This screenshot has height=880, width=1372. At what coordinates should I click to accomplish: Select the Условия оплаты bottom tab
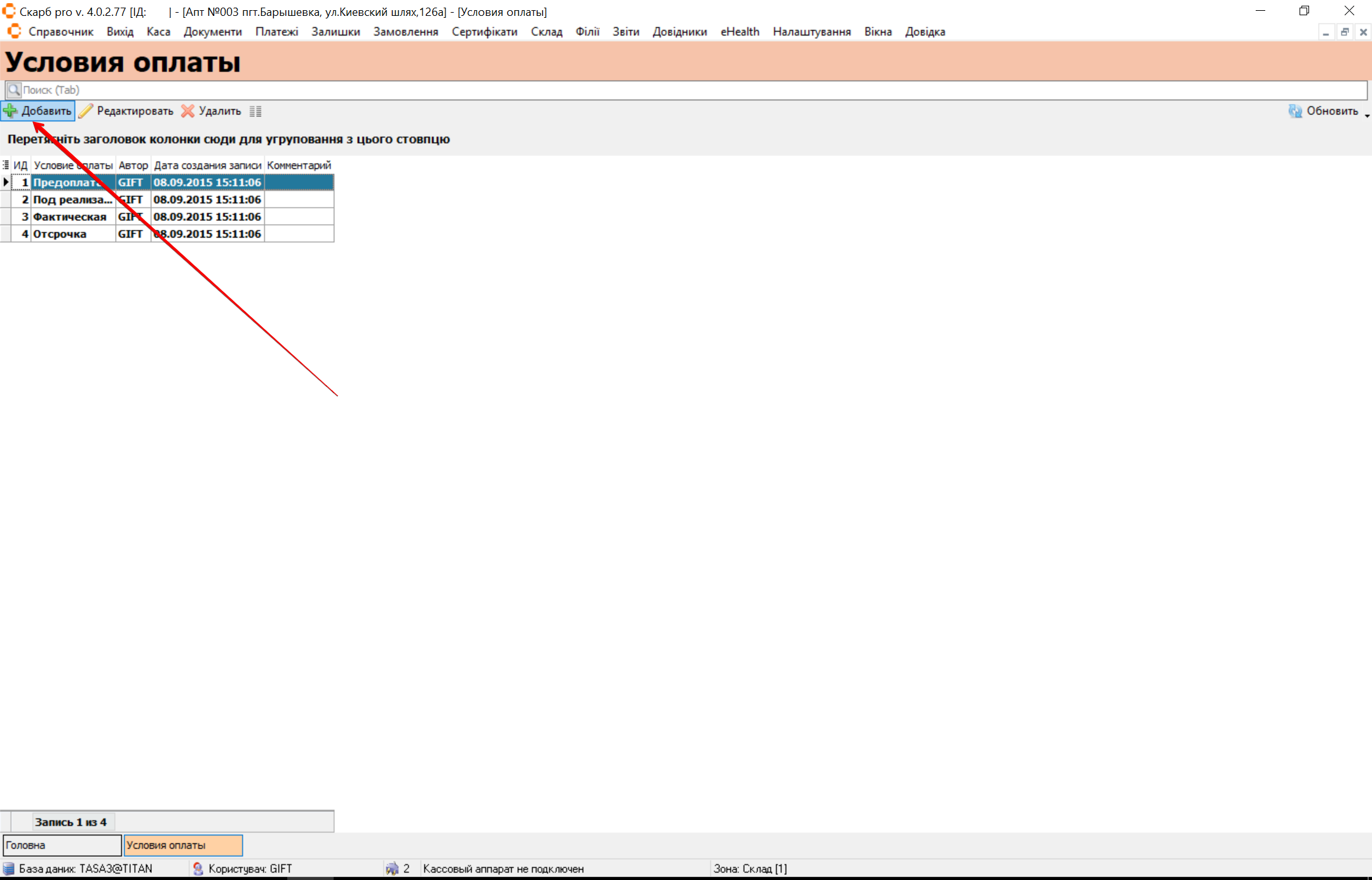click(x=183, y=845)
